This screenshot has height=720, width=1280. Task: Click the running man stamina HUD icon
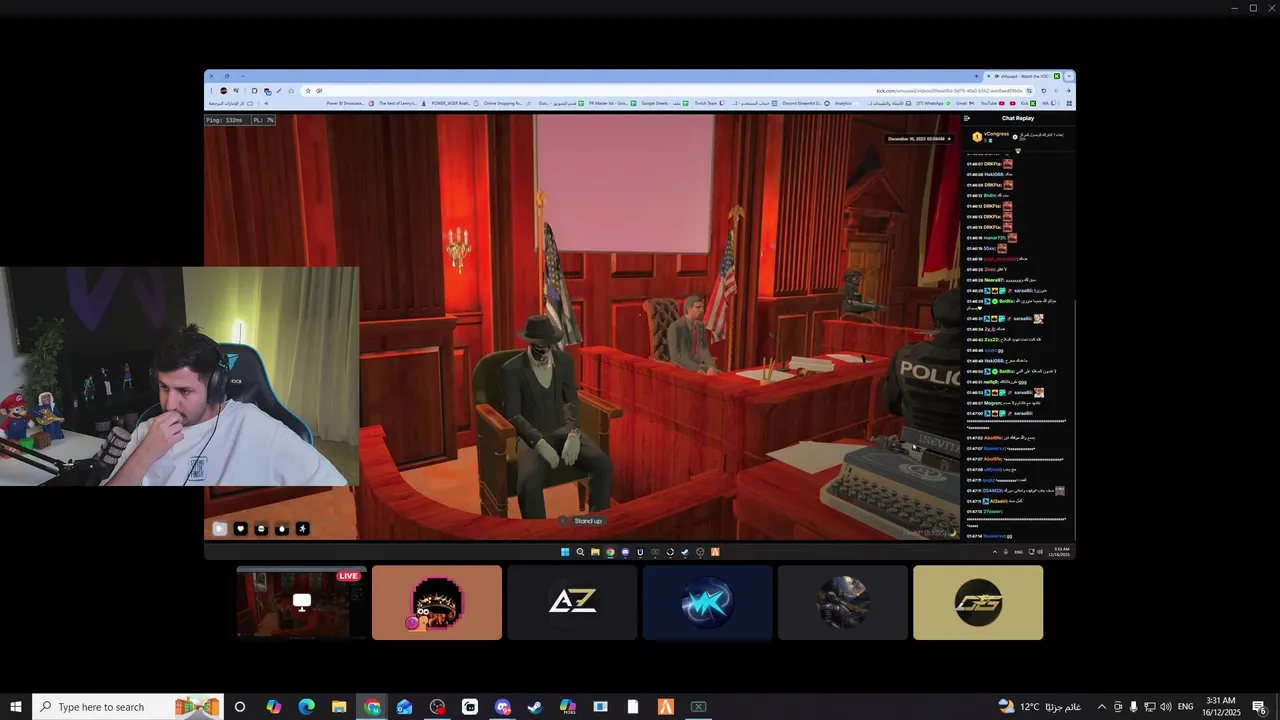point(302,529)
